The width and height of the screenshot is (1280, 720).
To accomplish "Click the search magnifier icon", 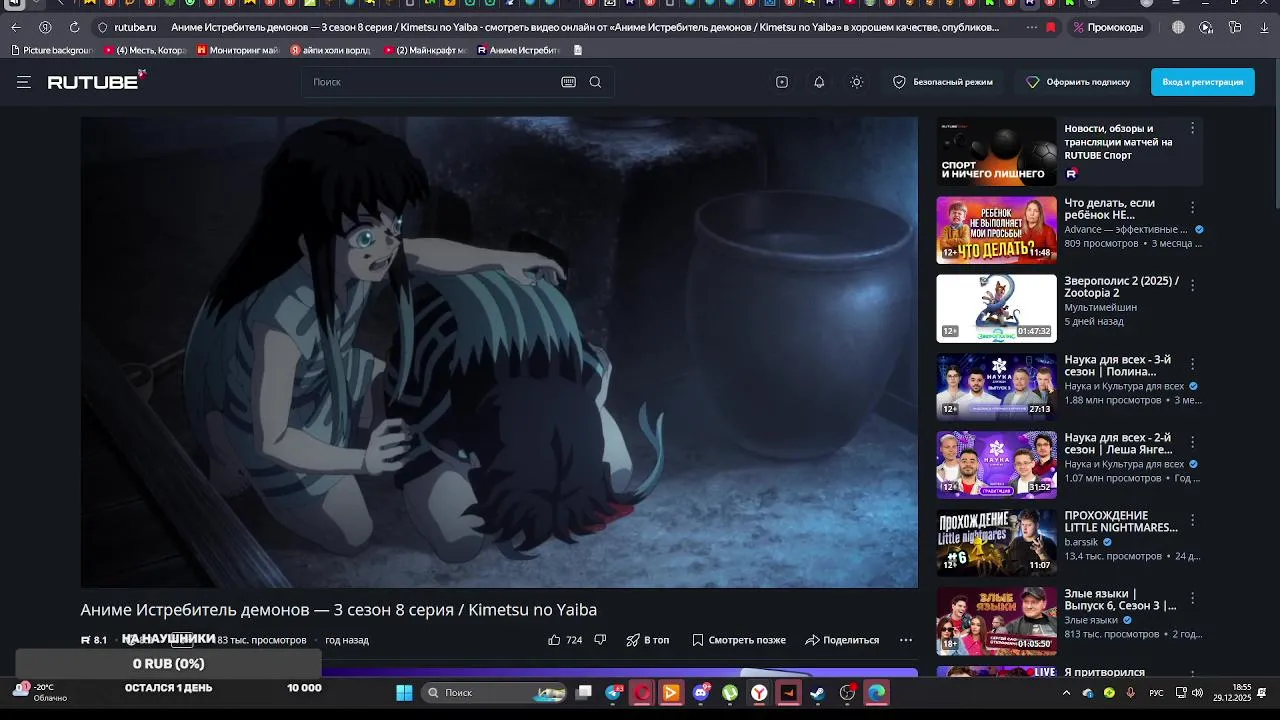I will tap(595, 82).
